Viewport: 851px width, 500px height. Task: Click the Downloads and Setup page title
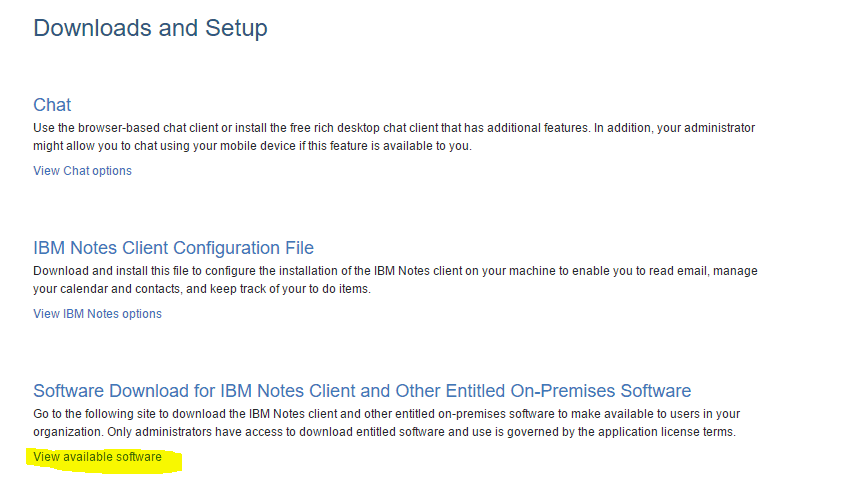(x=150, y=28)
